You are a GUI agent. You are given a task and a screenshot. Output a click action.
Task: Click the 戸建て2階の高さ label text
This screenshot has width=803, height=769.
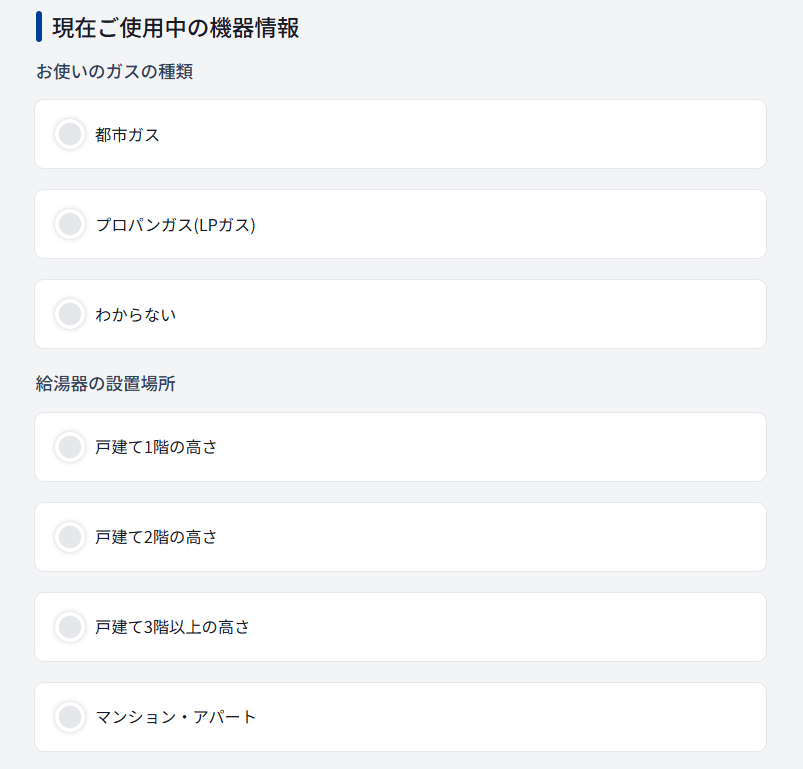click(x=156, y=537)
